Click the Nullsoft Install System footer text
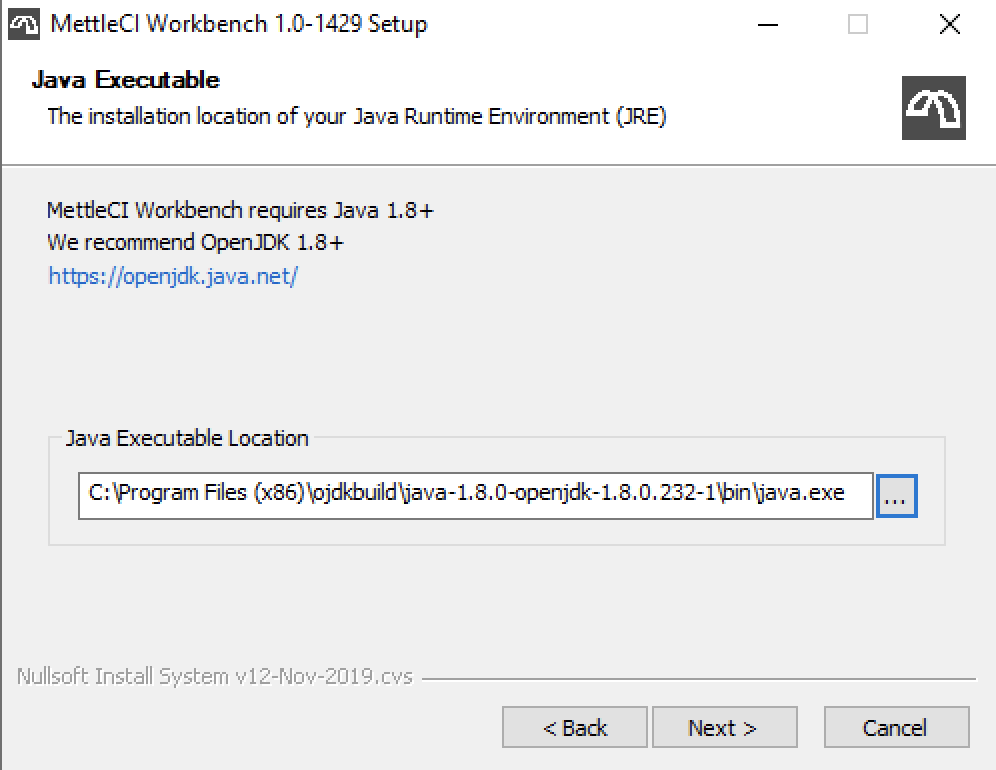 coord(211,676)
